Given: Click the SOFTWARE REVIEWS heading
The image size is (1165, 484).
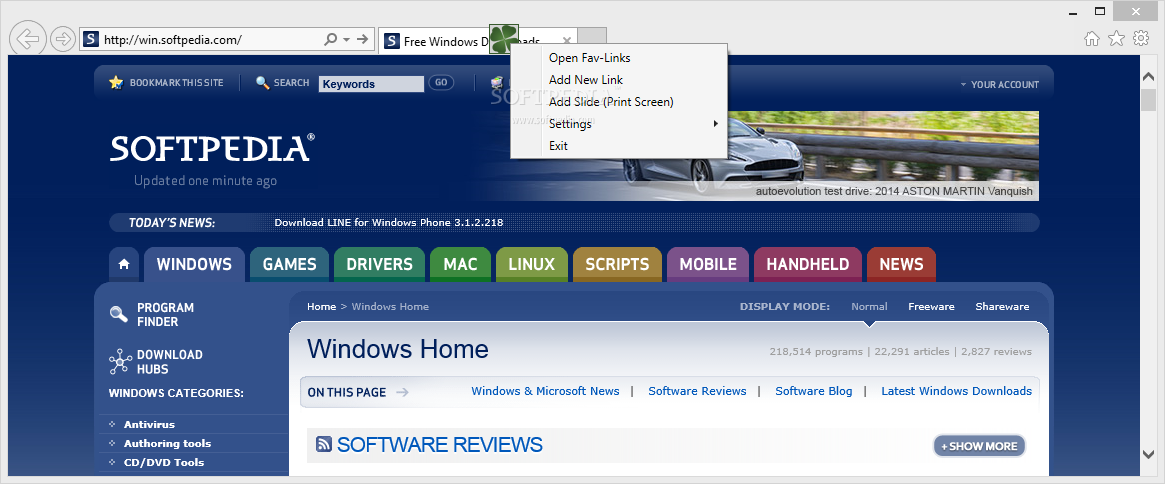Looking at the screenshot, I should click(439, 445).
